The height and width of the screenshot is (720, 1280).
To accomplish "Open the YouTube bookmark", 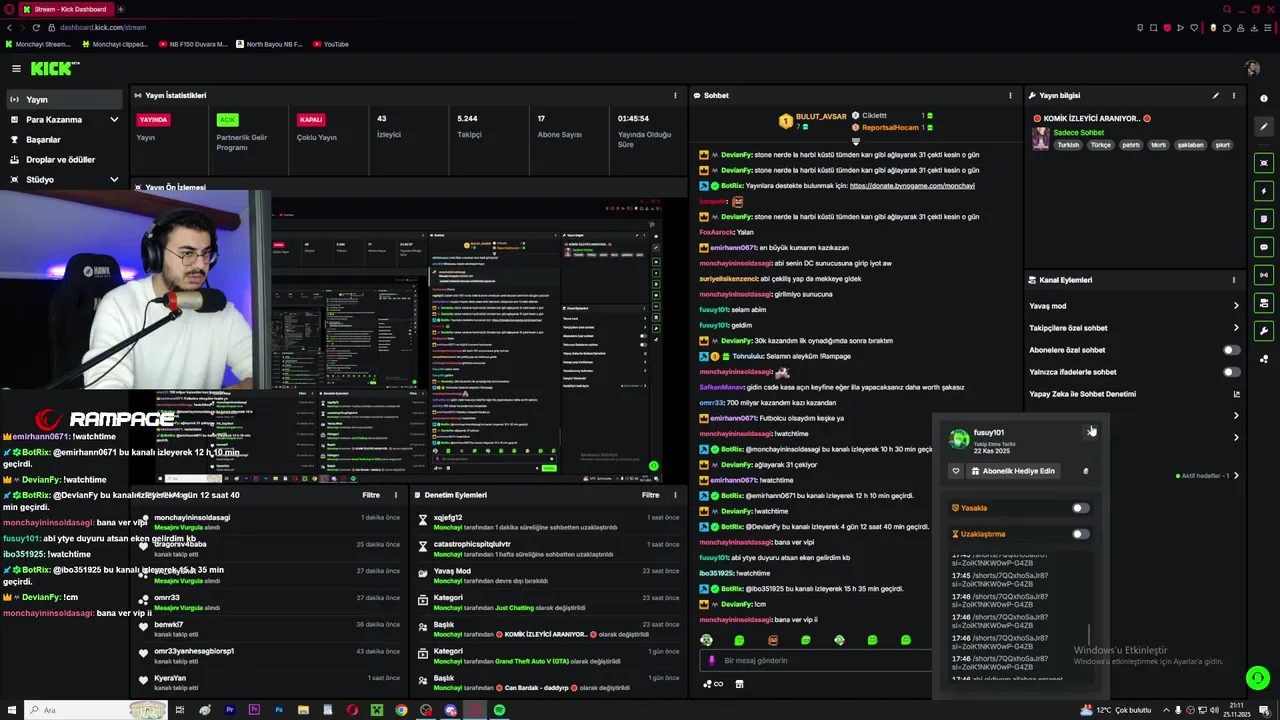I will [x=330, y=44].
